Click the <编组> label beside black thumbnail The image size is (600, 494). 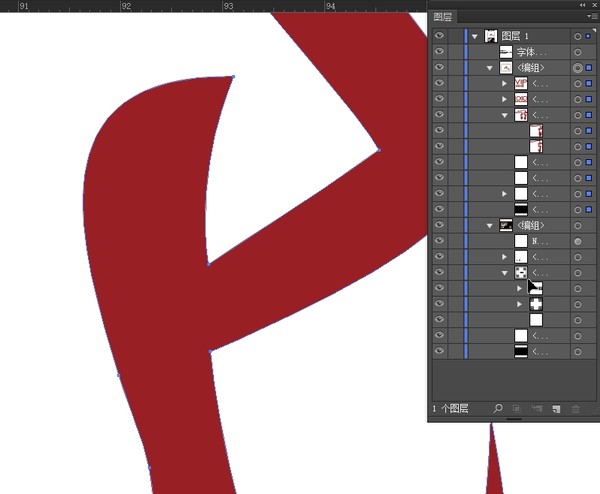(x=531, y=226)
